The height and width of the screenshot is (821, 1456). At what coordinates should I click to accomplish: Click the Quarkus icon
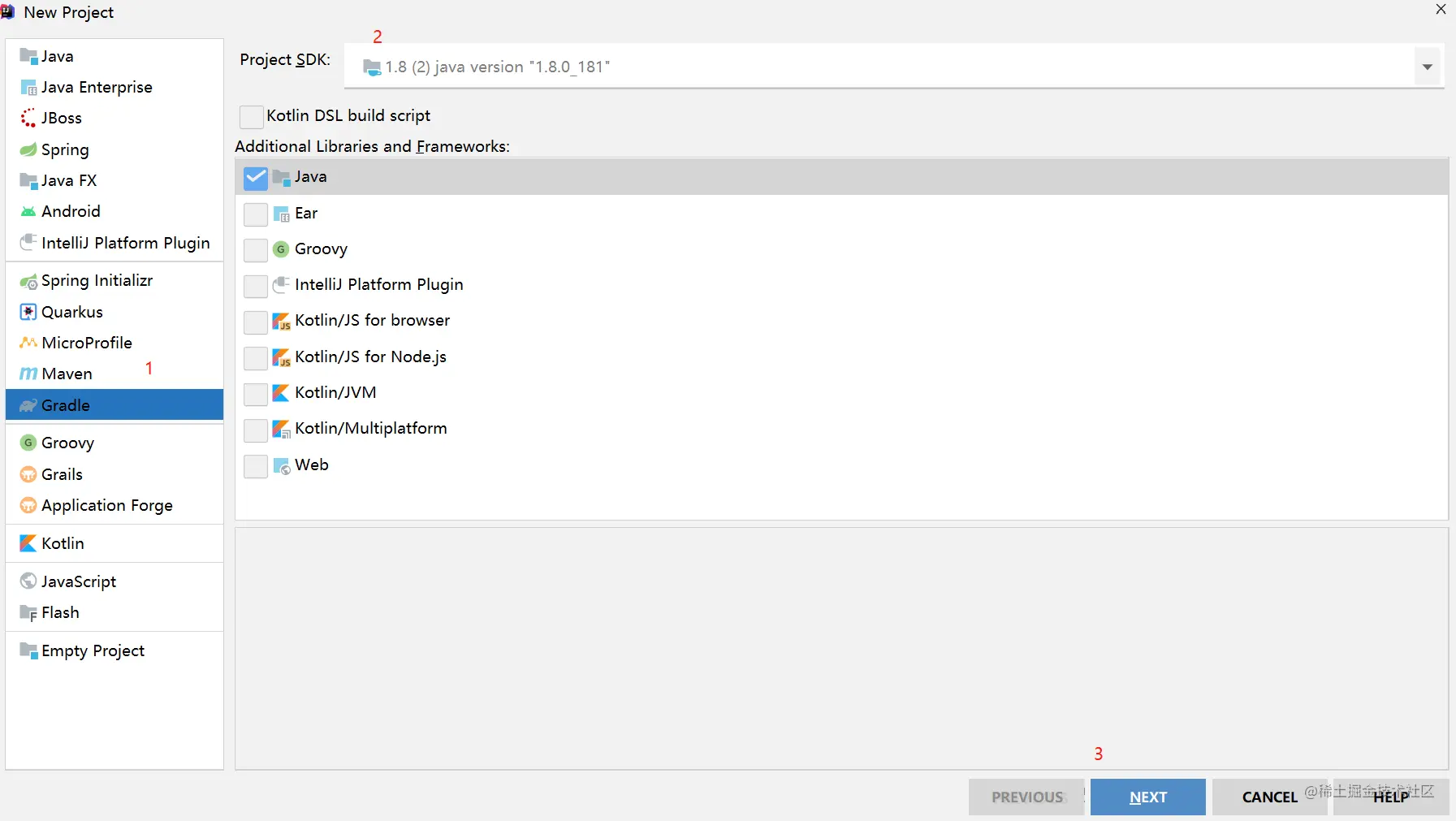pos(28,312)
